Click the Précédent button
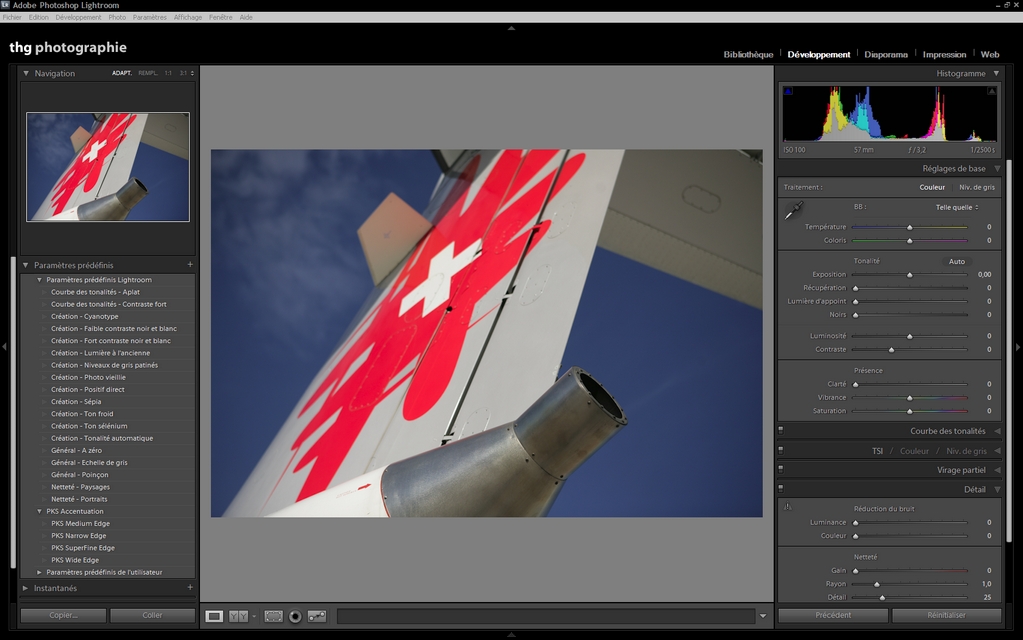This screenshot has width=1023, height=640. click(833, 615)
